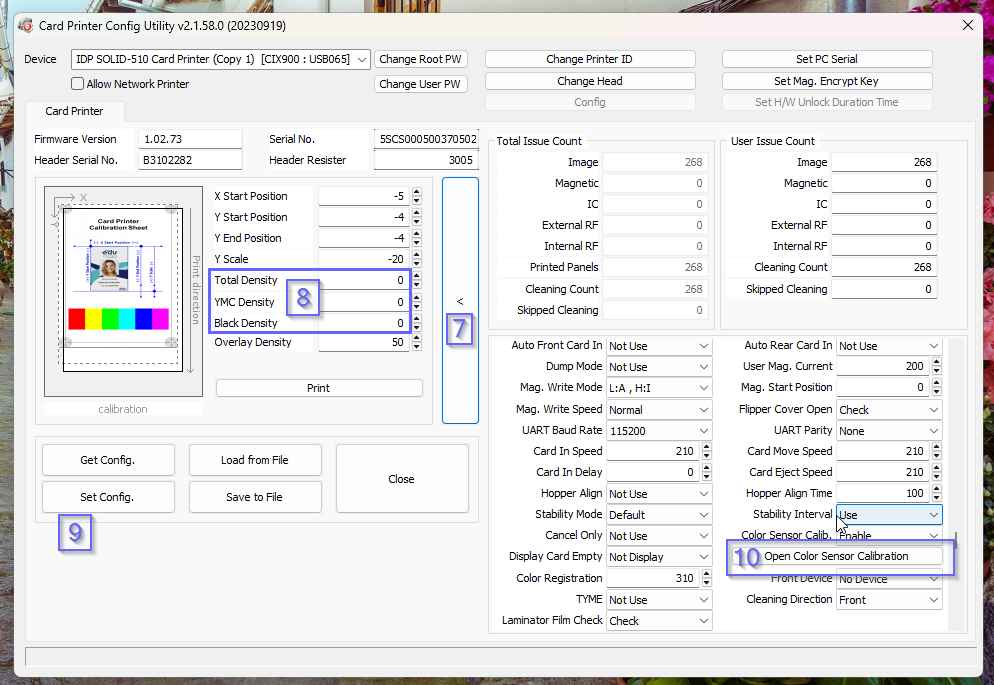The height and width of the screenshot is (685, 994).
Task: Adjust the Y End Position stepper
Action: (416, 238)
